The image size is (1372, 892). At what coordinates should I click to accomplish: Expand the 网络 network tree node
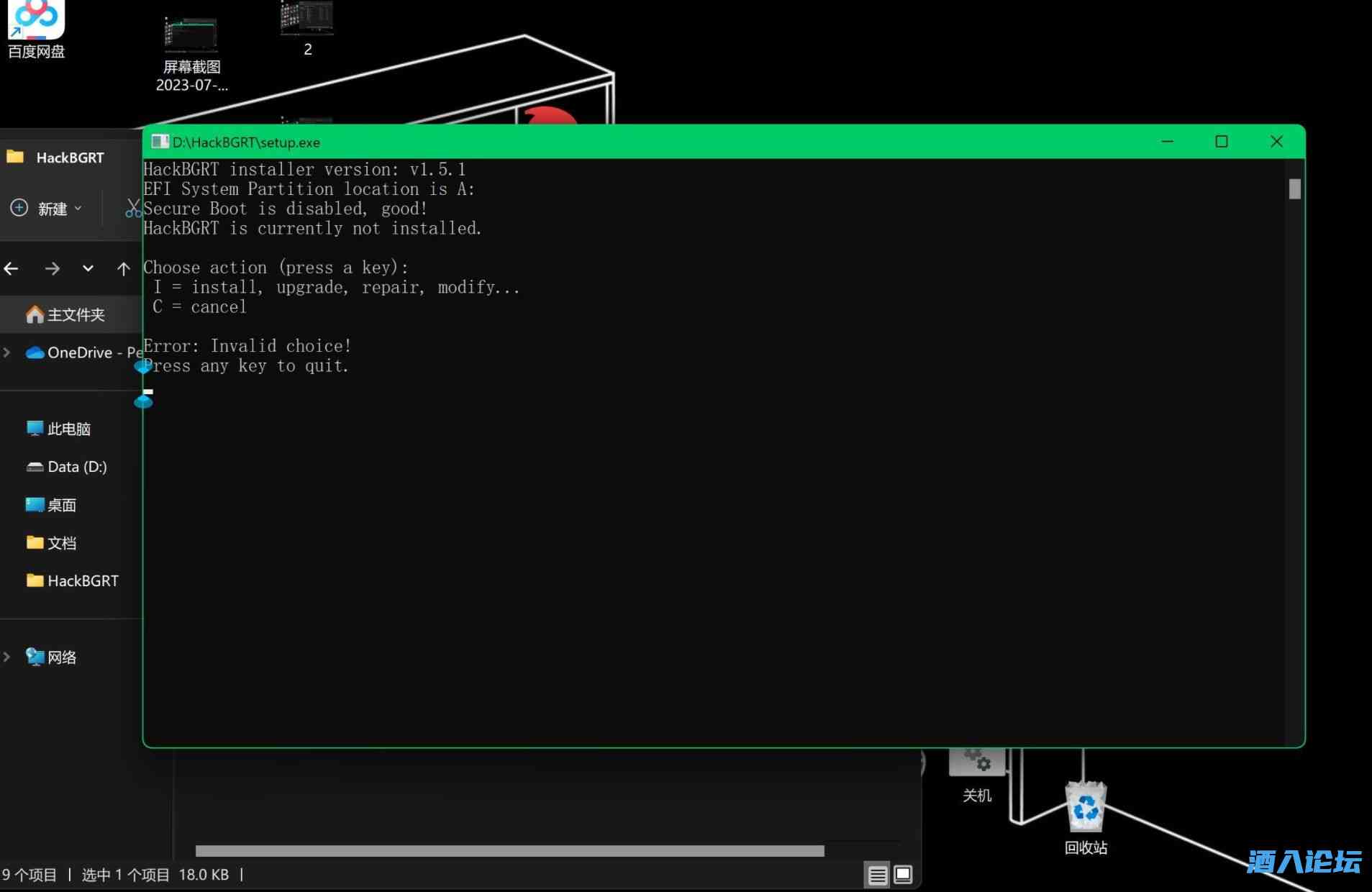7,657
